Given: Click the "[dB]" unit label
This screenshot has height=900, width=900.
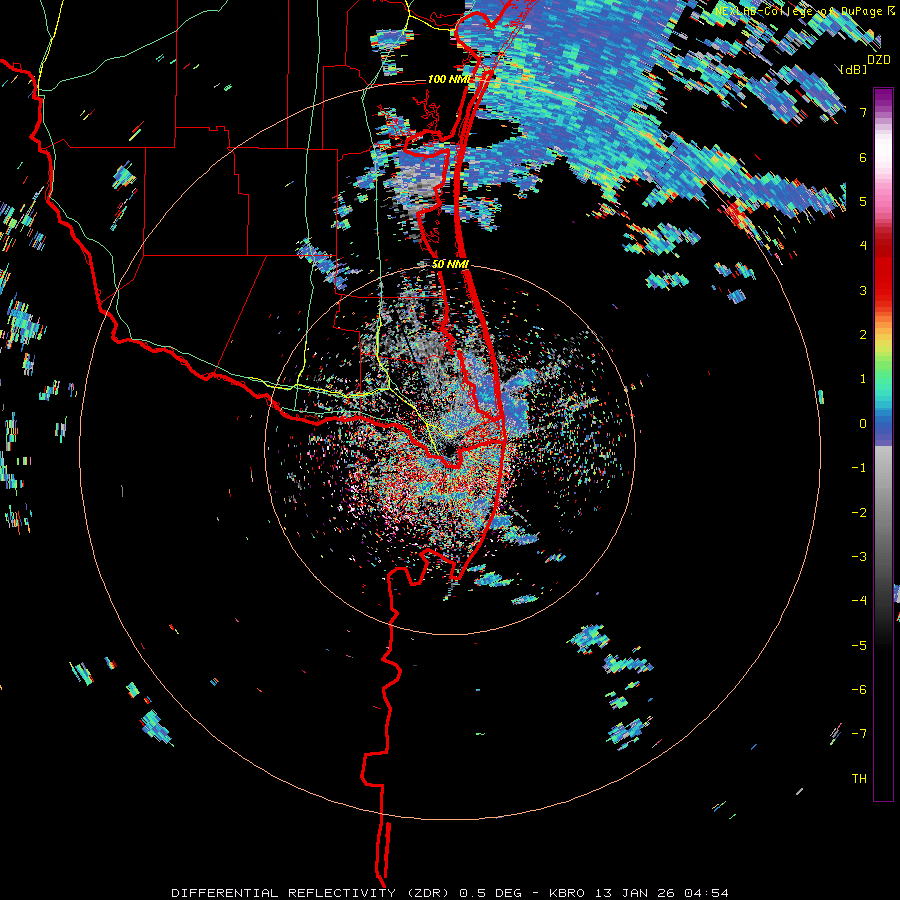Looking at the screenshot, I should [854, 69].
